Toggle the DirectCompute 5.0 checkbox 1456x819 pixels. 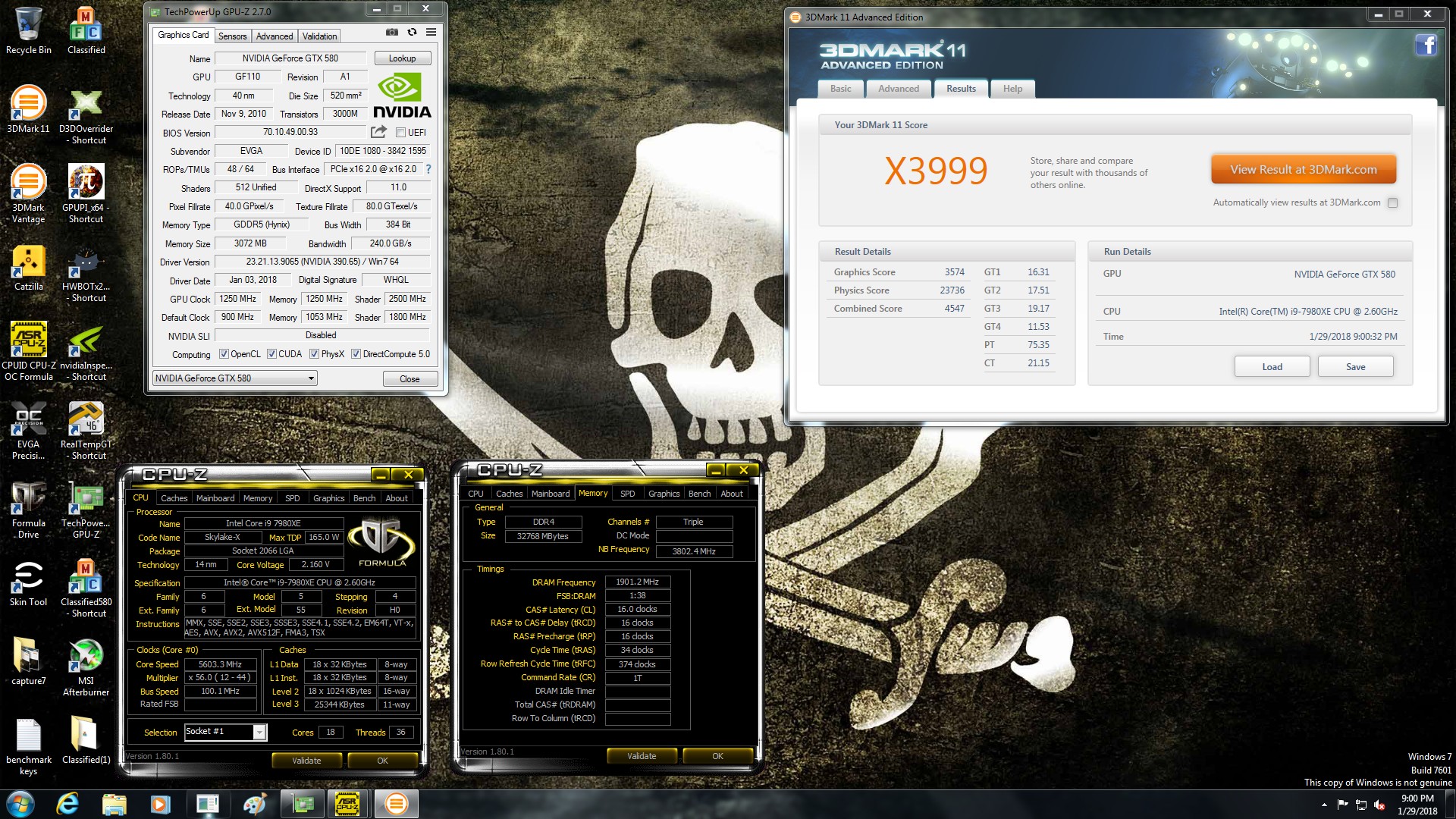pos(356,354)
